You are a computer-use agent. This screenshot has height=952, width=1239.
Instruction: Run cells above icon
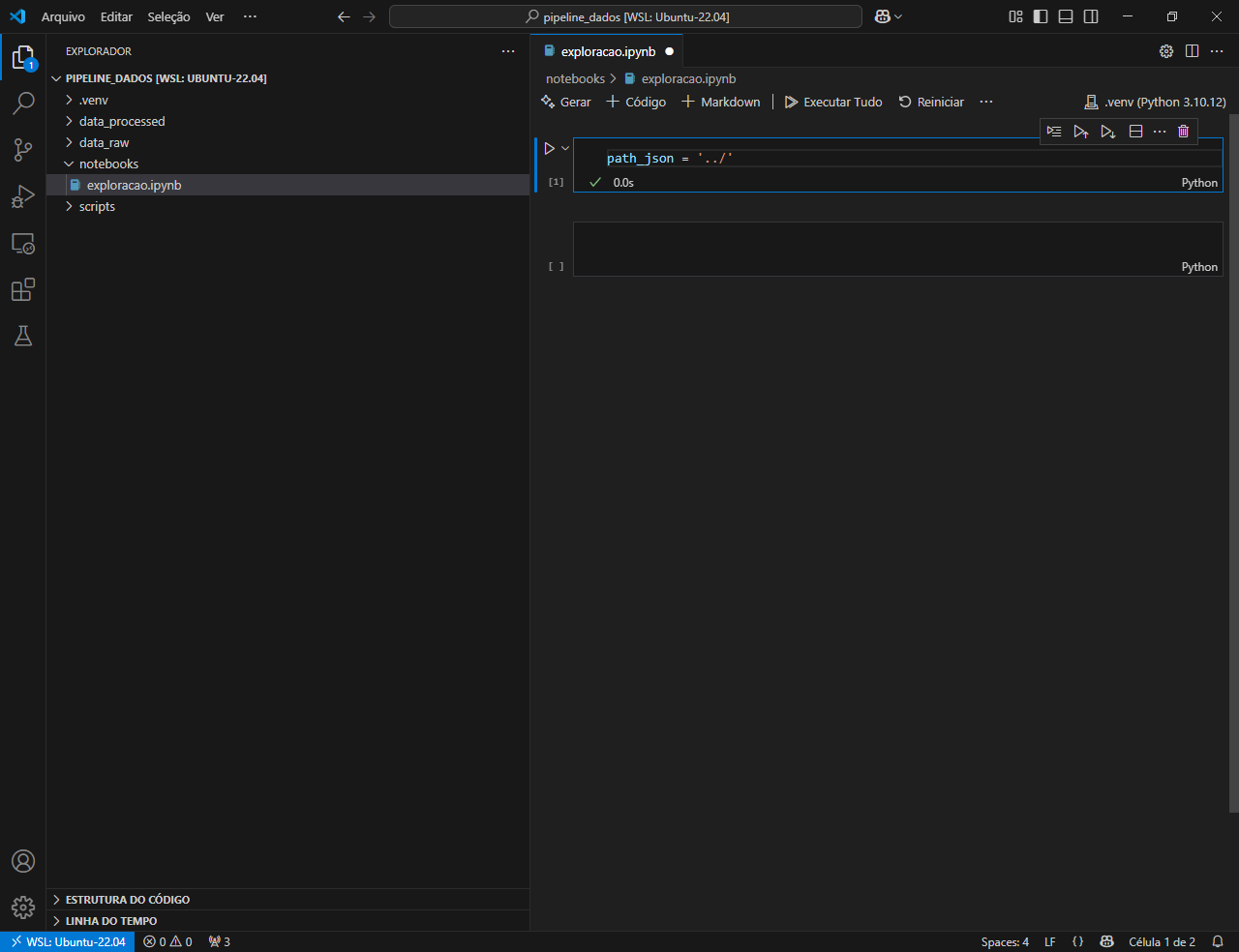coord(1081,132)
